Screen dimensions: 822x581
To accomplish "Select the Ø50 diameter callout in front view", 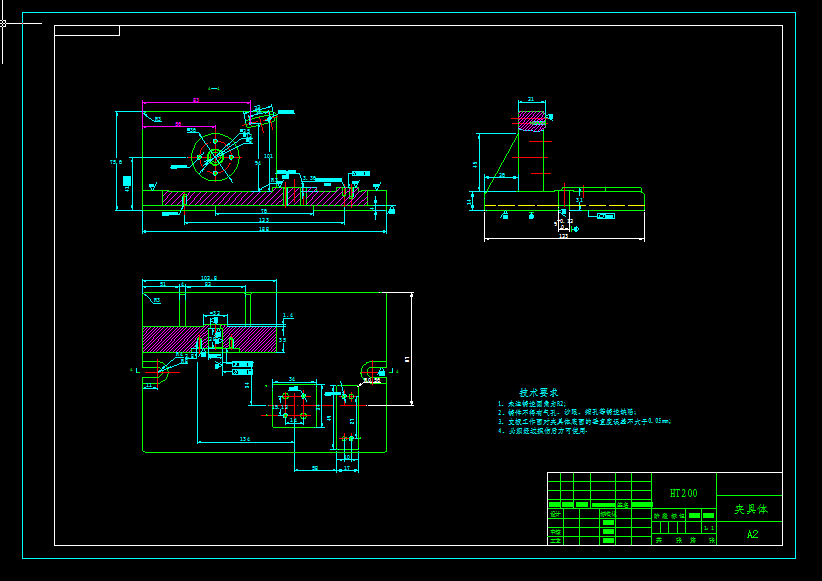I will [x=191, y=130].
